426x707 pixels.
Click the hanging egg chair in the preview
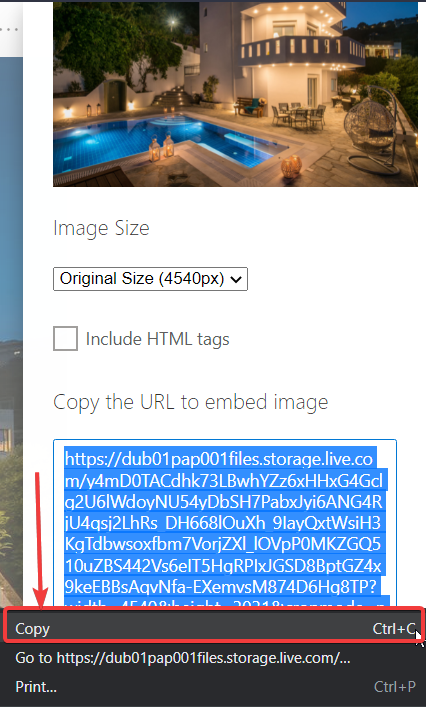click(371, 128)
